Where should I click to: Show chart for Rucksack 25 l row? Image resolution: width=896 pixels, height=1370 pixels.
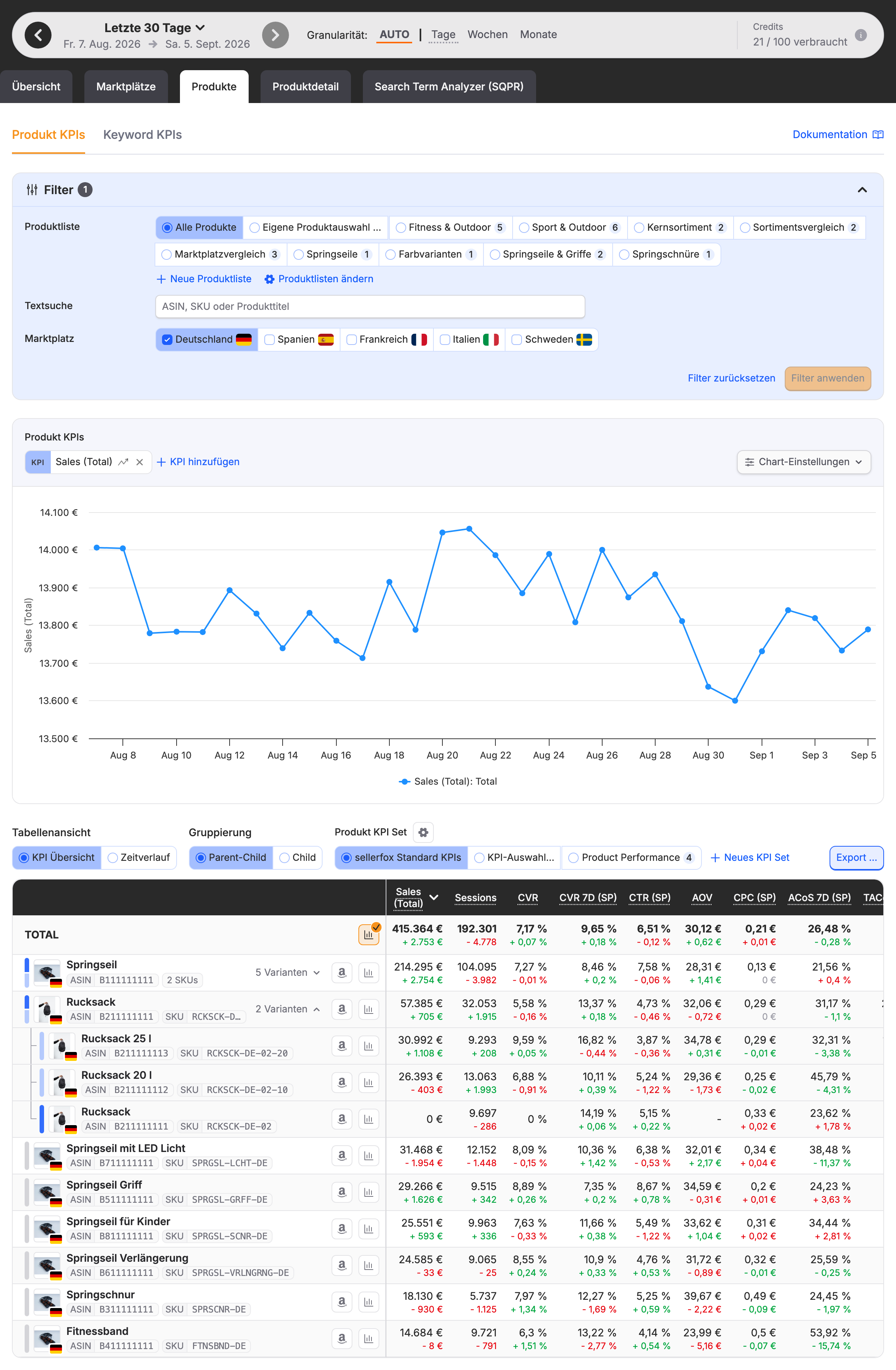click(368, 1046)
